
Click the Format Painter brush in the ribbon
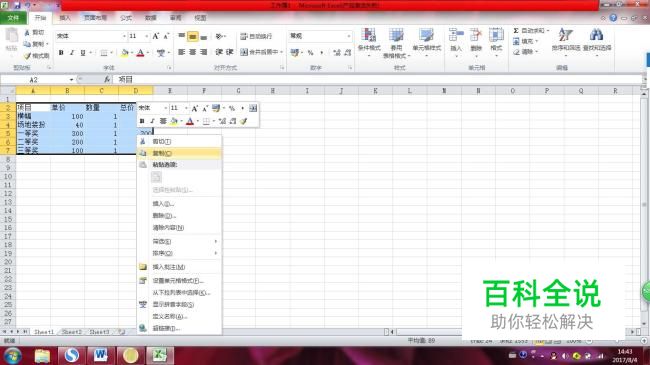click(27, 56)
